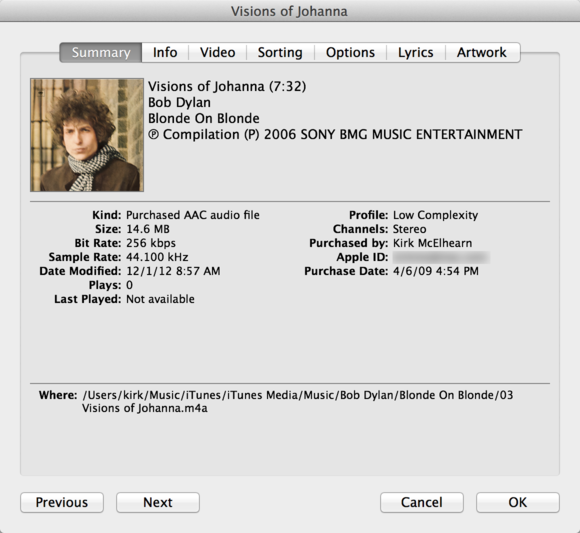Click the song title Visions of Johanna (7:32)

[x=227, y=87]
